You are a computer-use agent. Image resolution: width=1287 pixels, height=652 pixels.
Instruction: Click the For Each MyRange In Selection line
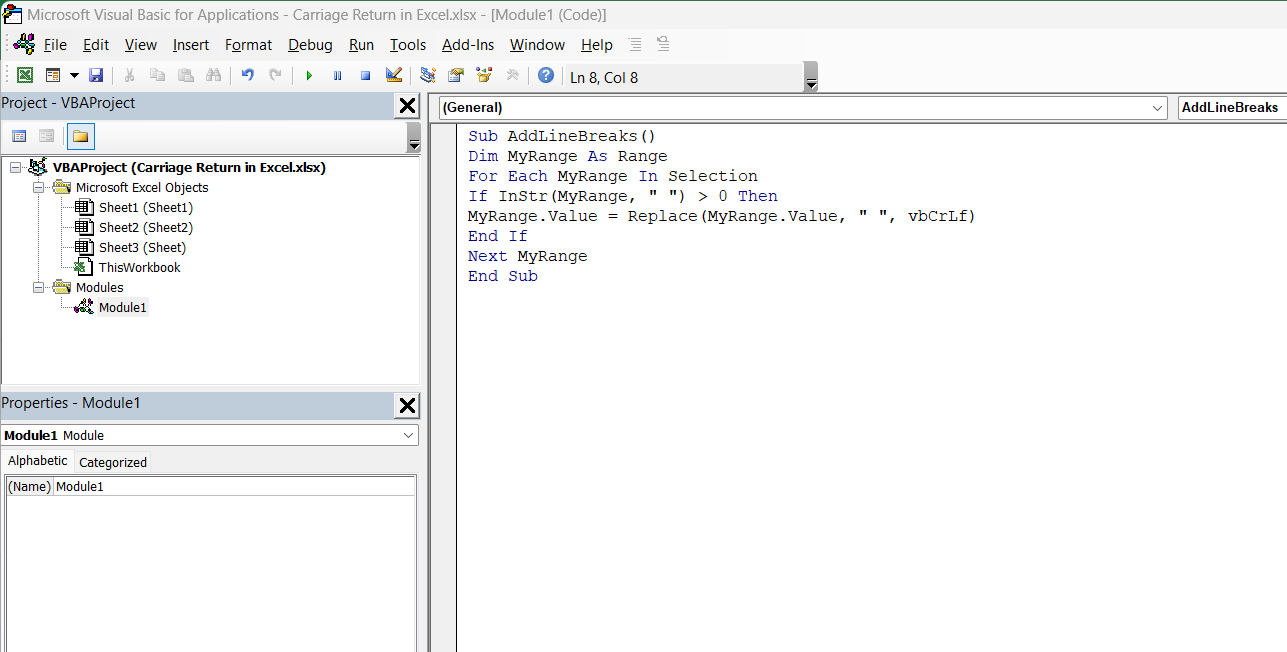pos(612,176)
